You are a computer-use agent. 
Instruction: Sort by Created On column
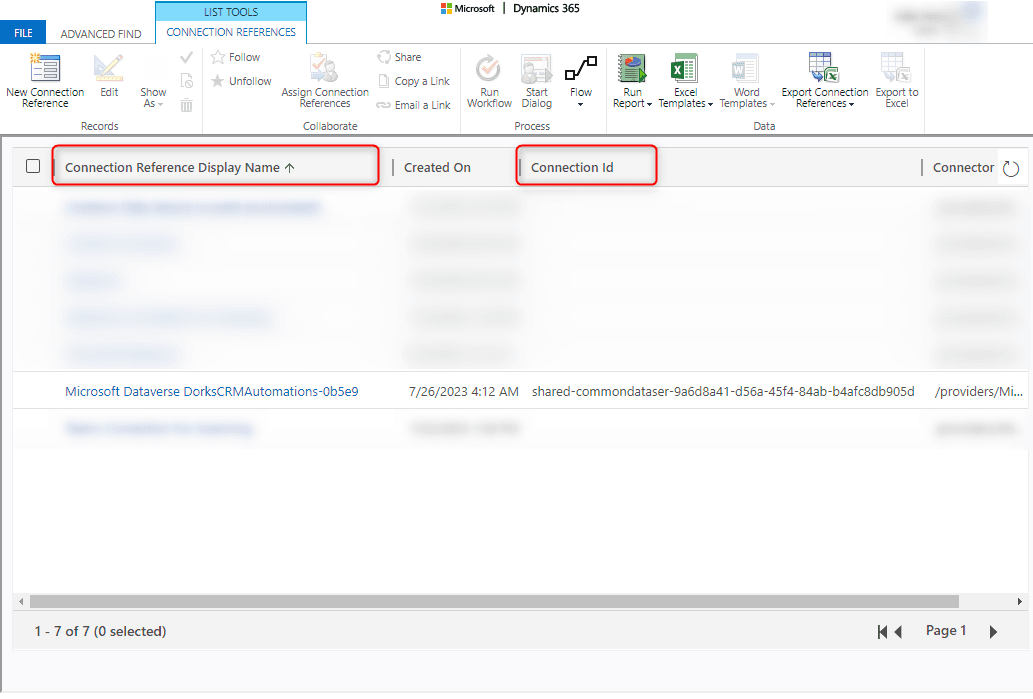(x=437, y=168)
